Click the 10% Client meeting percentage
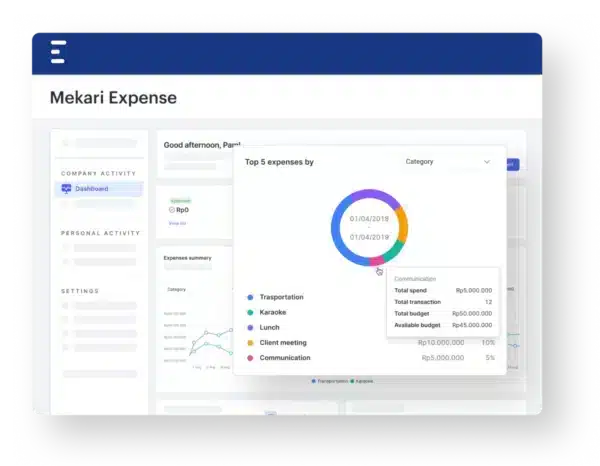 [x=488, y=343]
